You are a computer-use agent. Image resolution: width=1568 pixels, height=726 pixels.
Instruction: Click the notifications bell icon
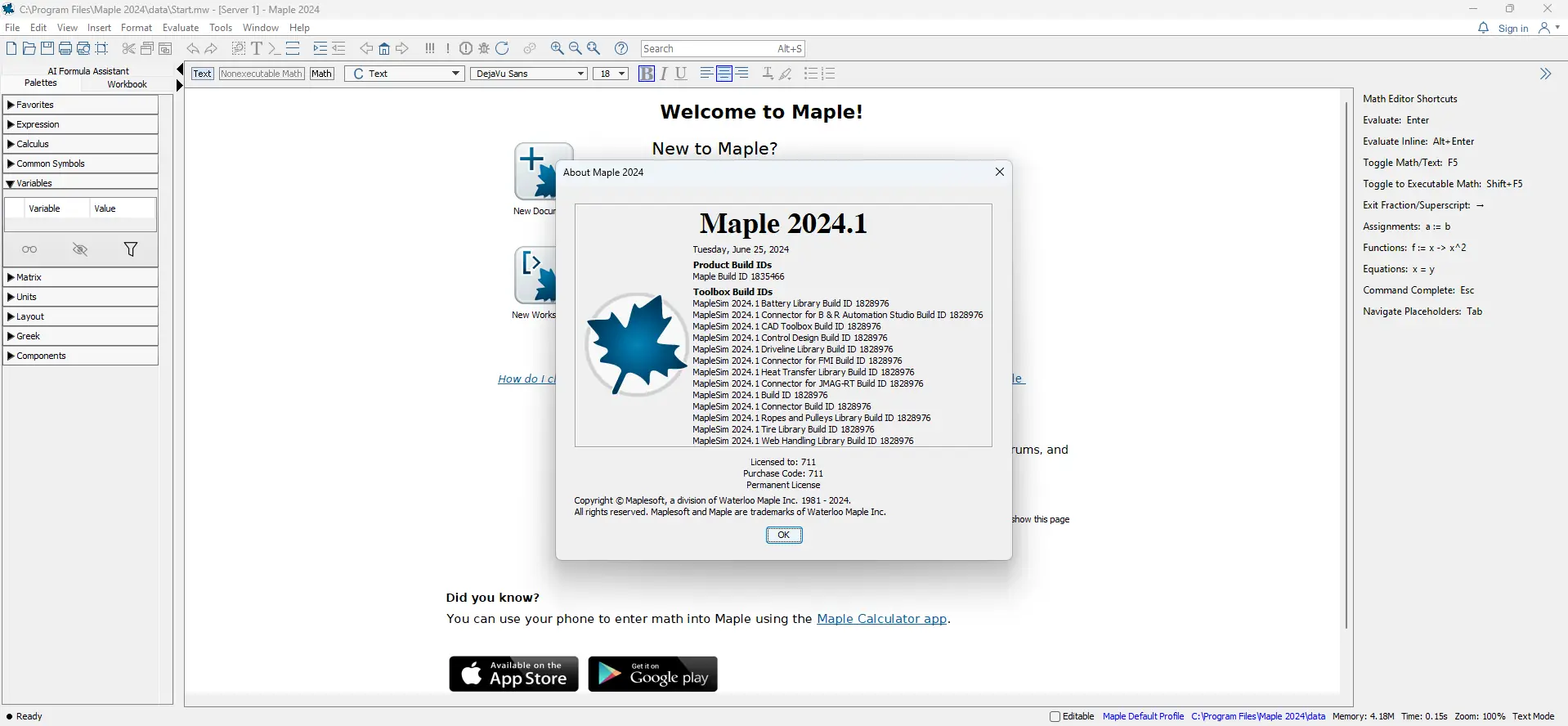1483,28
